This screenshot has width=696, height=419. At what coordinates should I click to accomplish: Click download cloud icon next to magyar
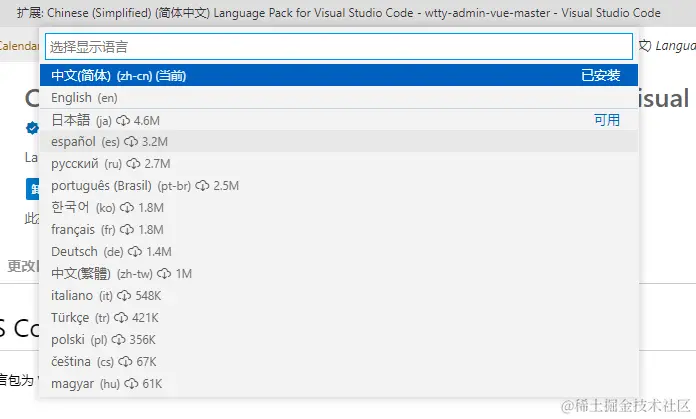131,384
